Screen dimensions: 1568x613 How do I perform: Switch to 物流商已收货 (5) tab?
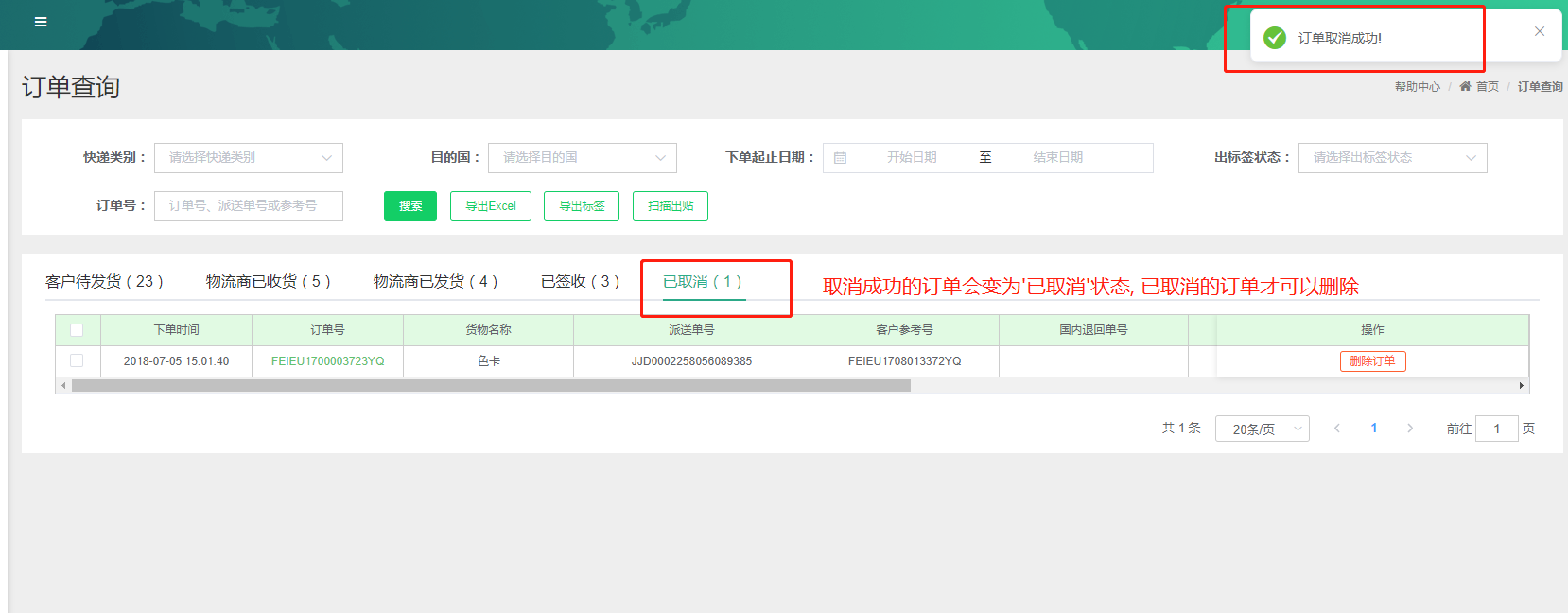268,281
